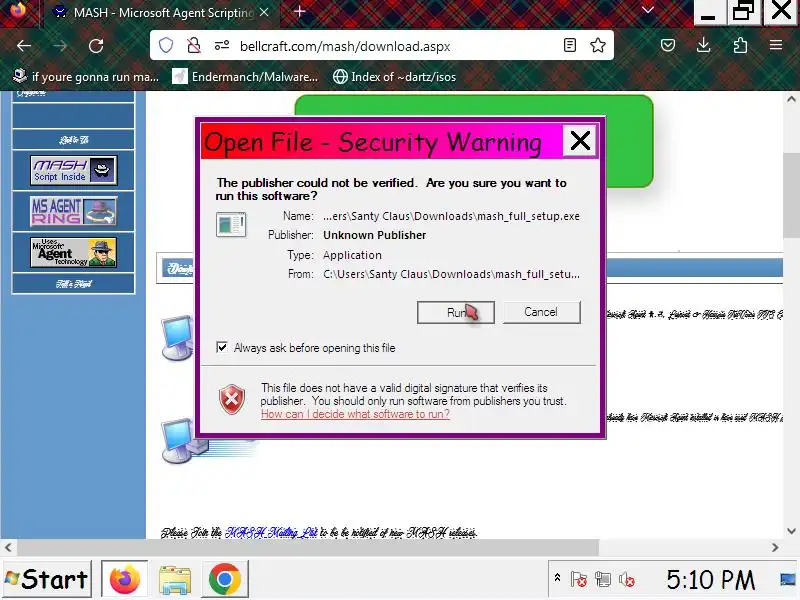Cancel the Open File security warning
800x600 pixels.
click(541, 312)
